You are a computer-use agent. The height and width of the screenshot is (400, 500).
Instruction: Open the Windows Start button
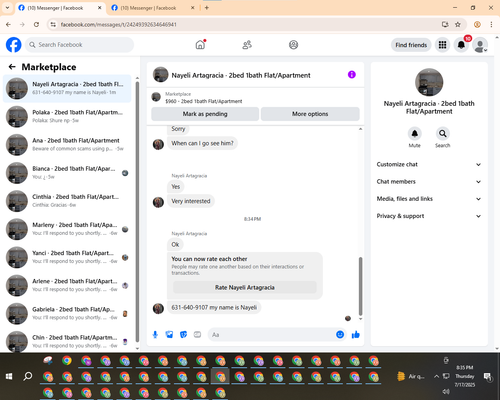(x=9, y=376)
